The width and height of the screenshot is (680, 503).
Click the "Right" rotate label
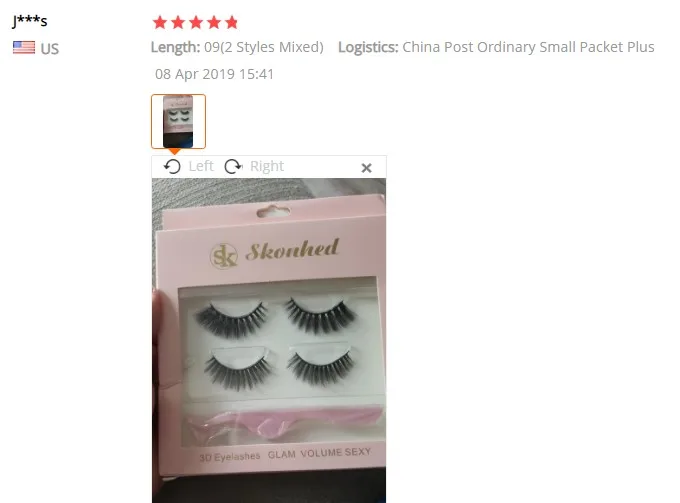(x=267, y=166)
